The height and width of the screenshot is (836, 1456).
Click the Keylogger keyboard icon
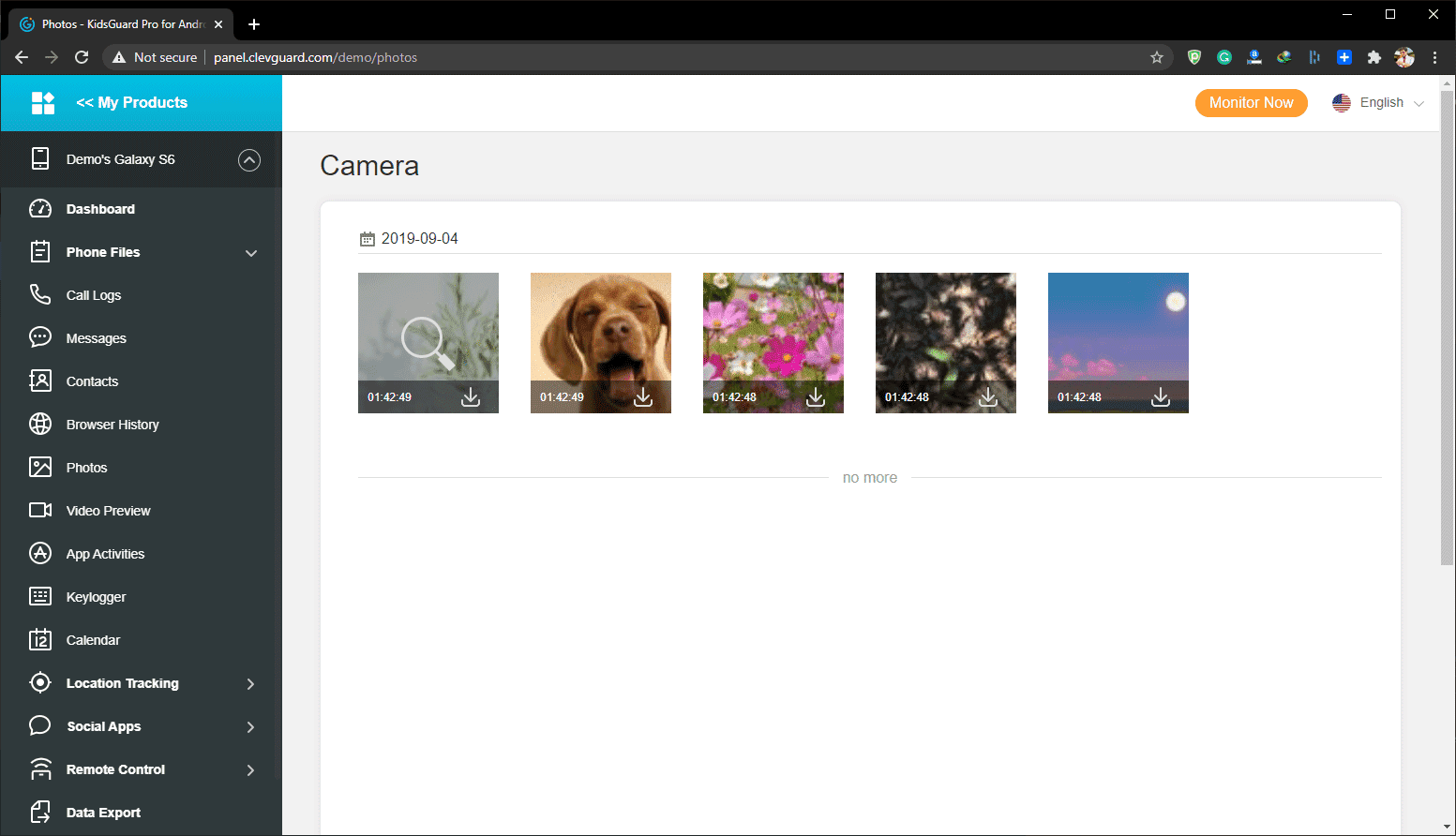40,597
